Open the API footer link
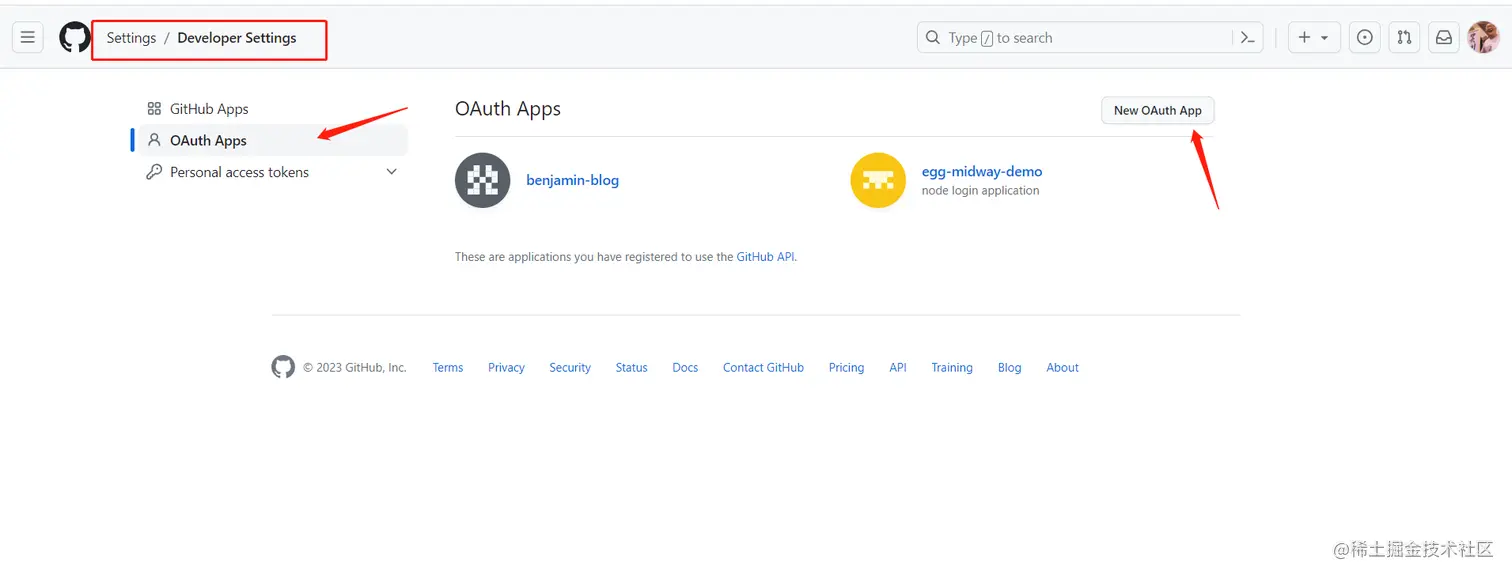1512x578 pixels. pyautogui.click(x=898, y=368)
